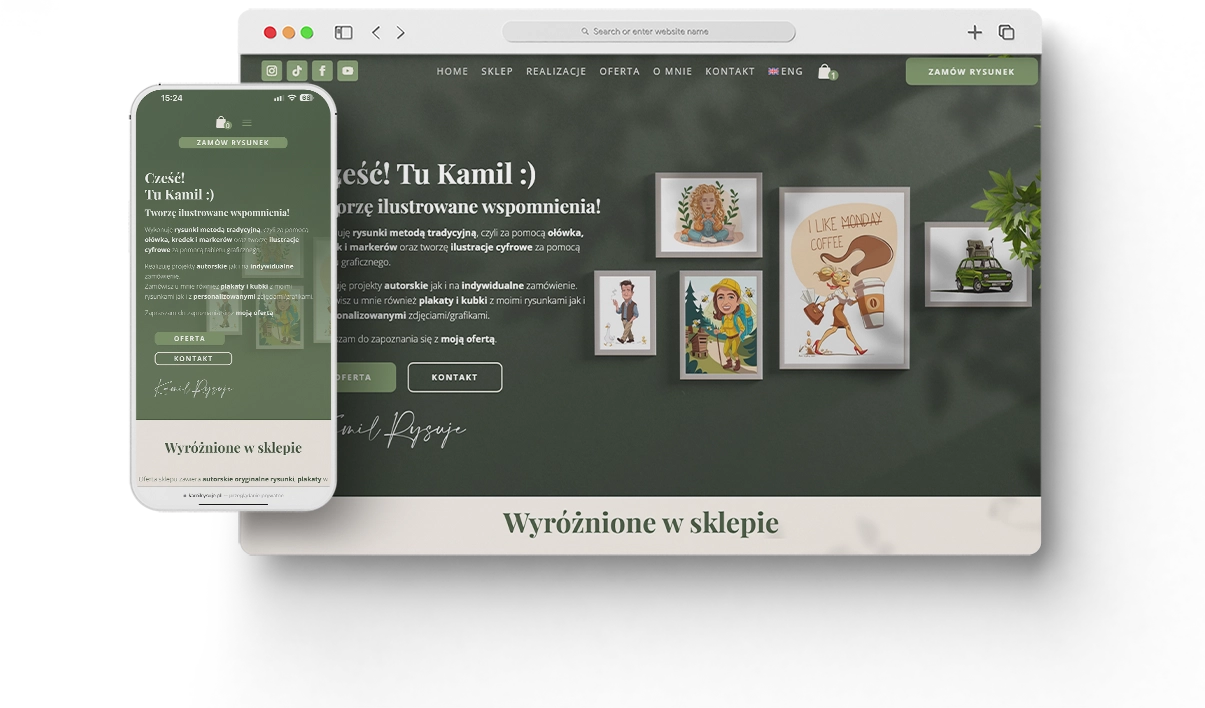Open REALIZACJE in site navigation
Image resolution: width=1205 pixels, height=708 pixels.
click(556, 72)
